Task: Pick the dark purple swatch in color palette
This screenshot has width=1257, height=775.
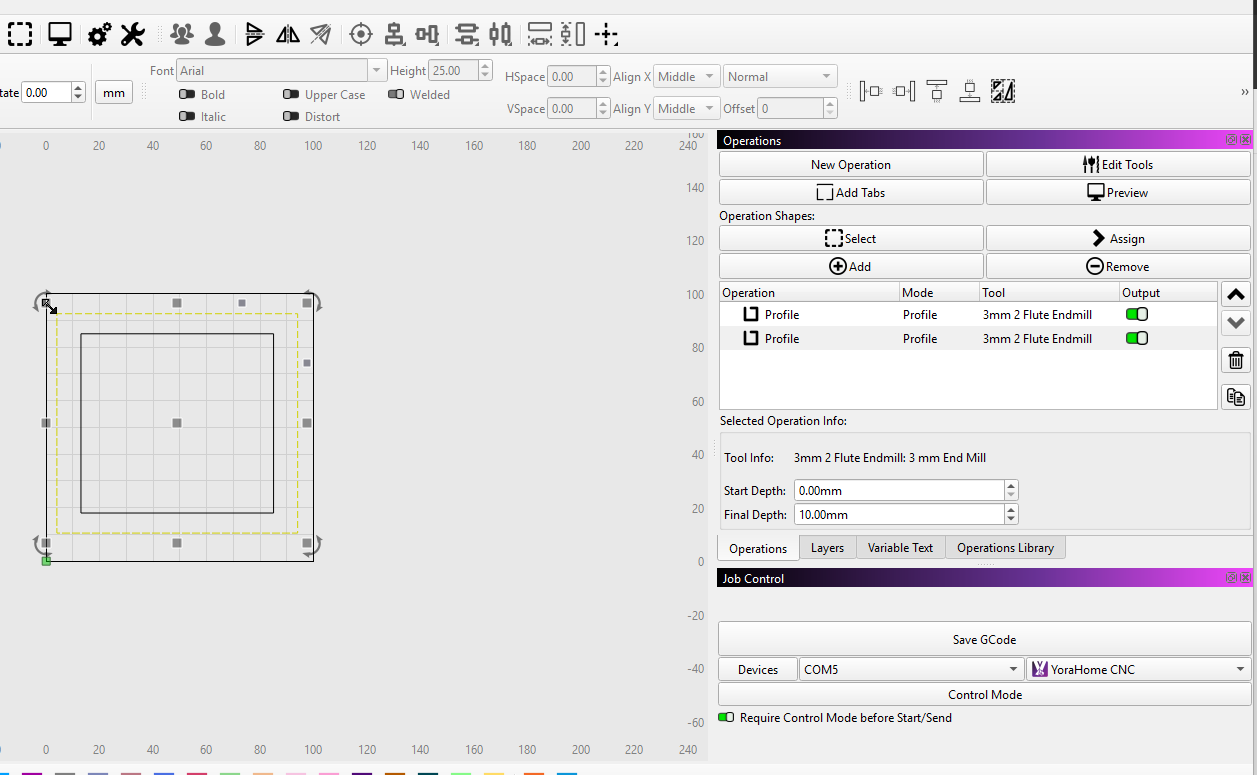Action: coord(362,773)
